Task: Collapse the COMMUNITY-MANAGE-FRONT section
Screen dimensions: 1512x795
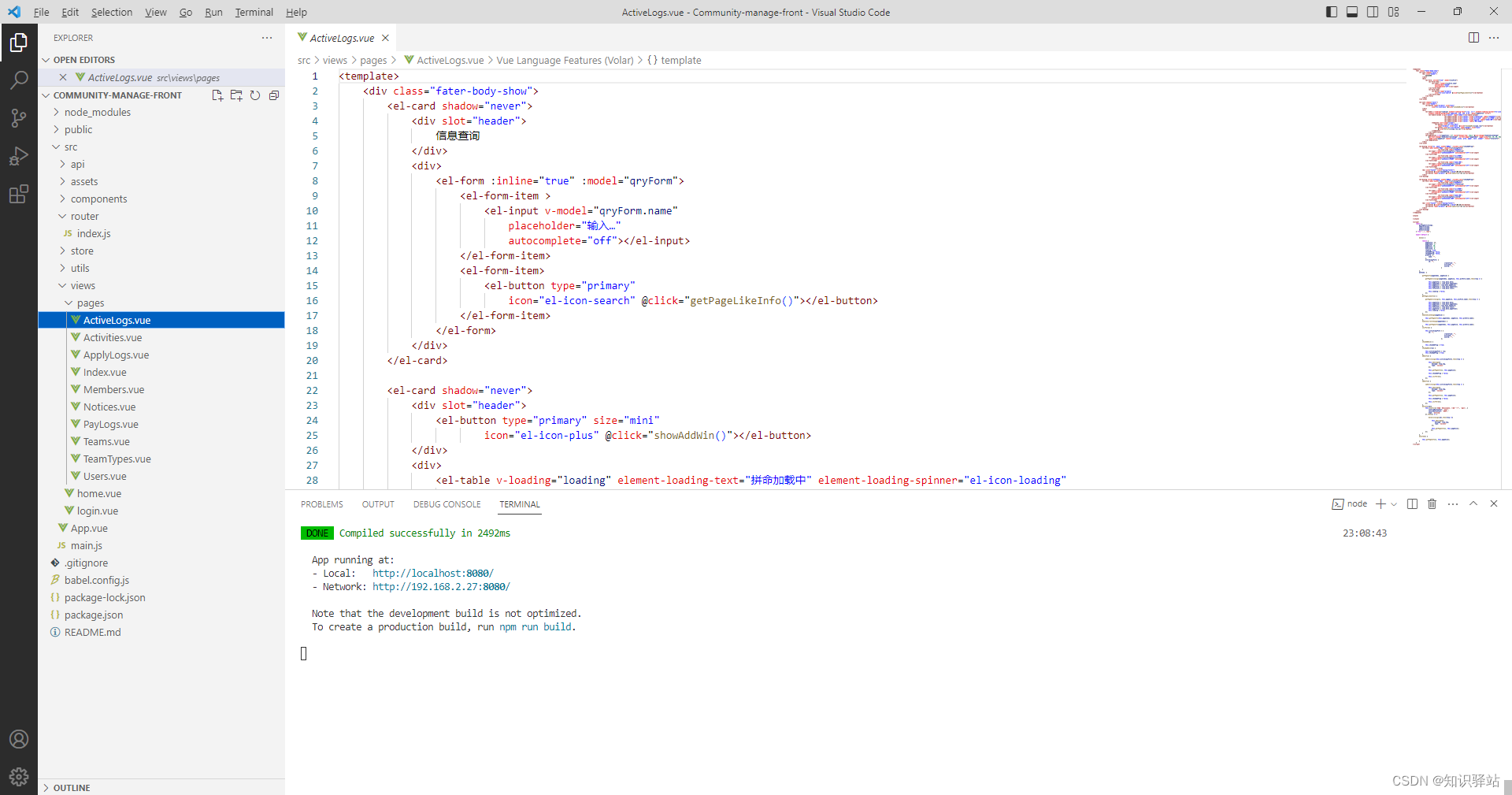Action: (x=118, y=95)
